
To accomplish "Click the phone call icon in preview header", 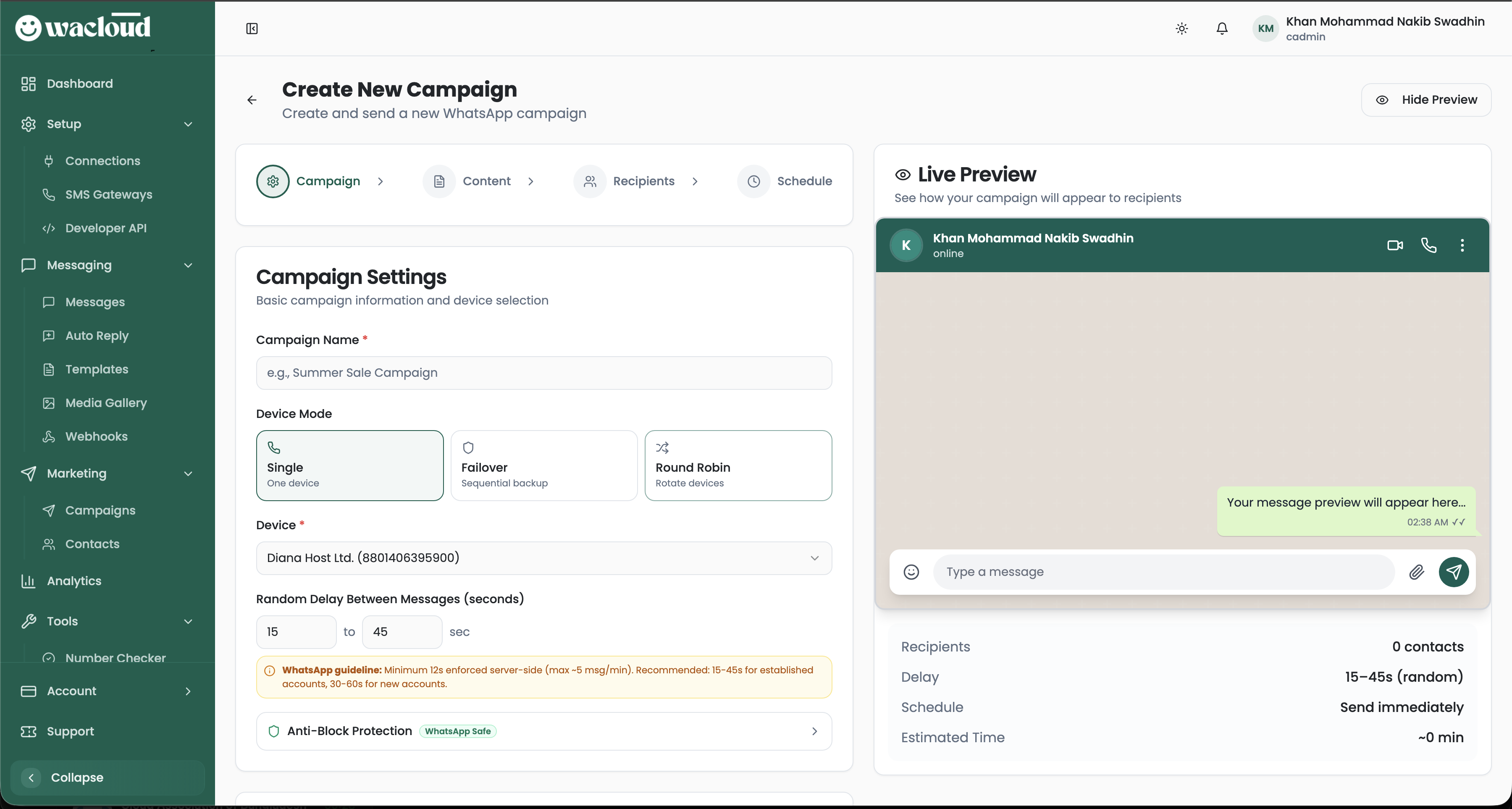I will click(x=1429, y=245).
